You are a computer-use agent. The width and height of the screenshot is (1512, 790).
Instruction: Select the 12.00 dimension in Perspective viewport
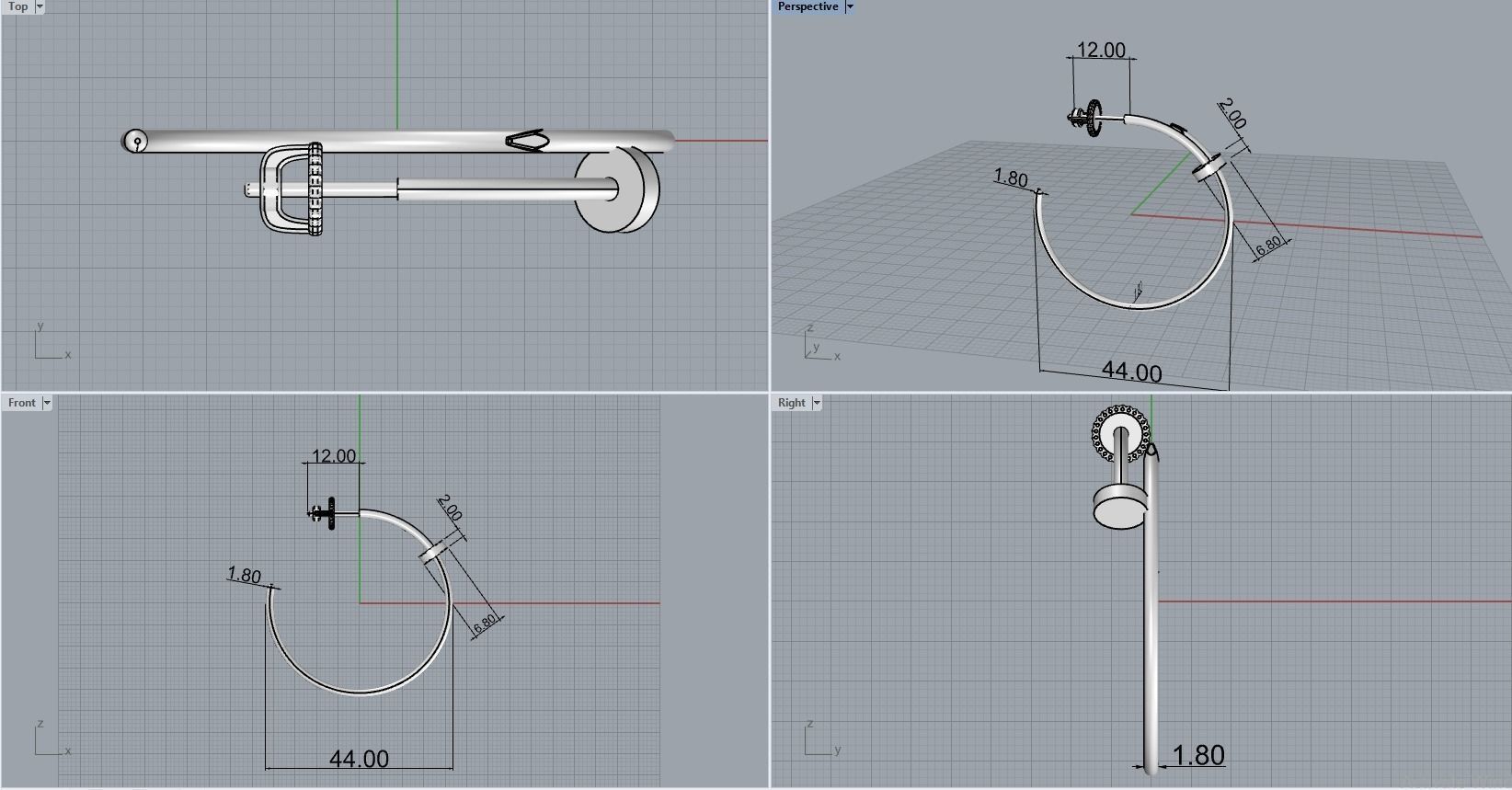[x=1101, y=50]
